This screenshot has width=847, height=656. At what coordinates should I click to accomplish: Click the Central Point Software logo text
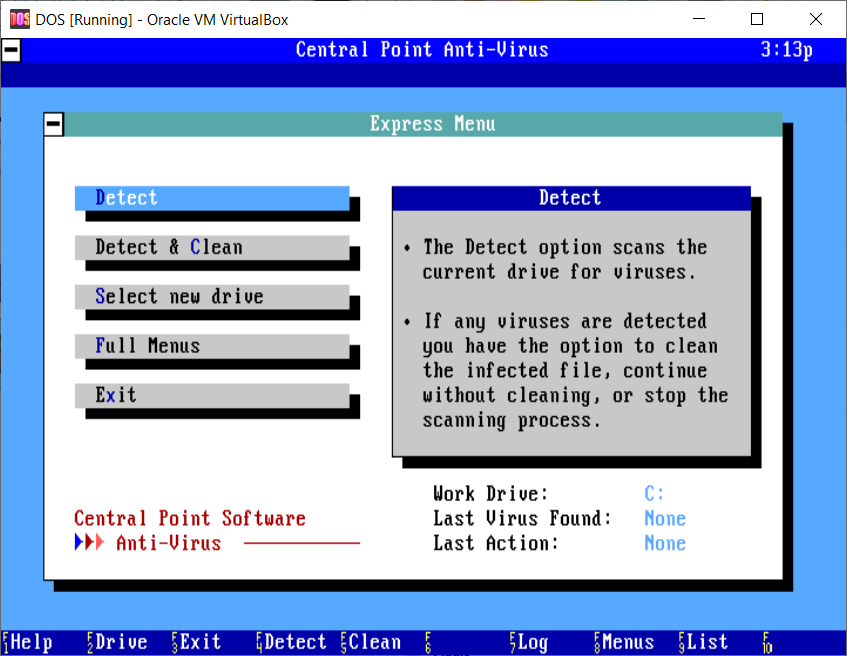[190, 519]
